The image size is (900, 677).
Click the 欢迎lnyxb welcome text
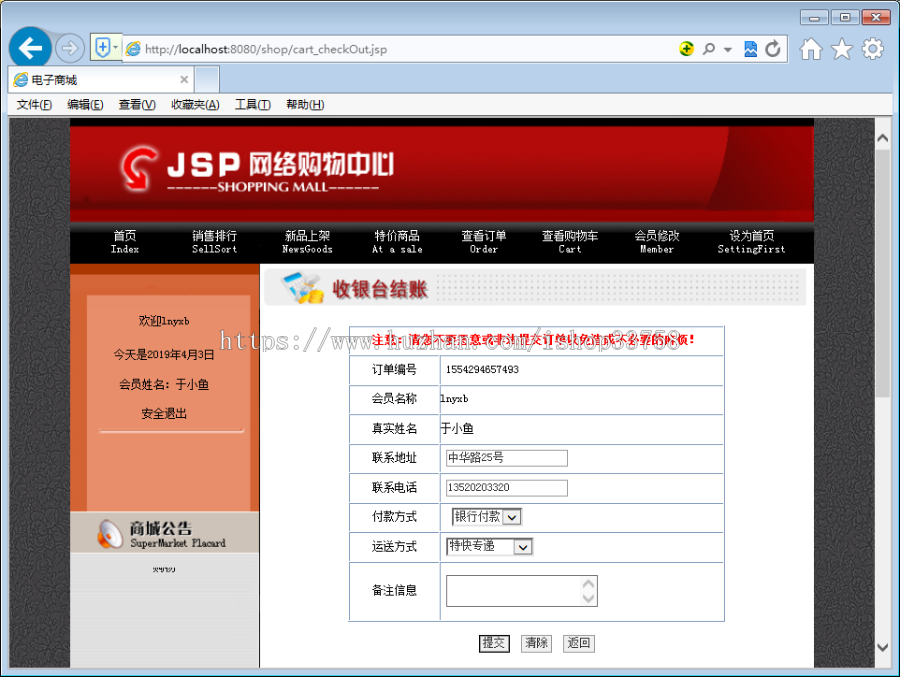[x=164, y=321]
